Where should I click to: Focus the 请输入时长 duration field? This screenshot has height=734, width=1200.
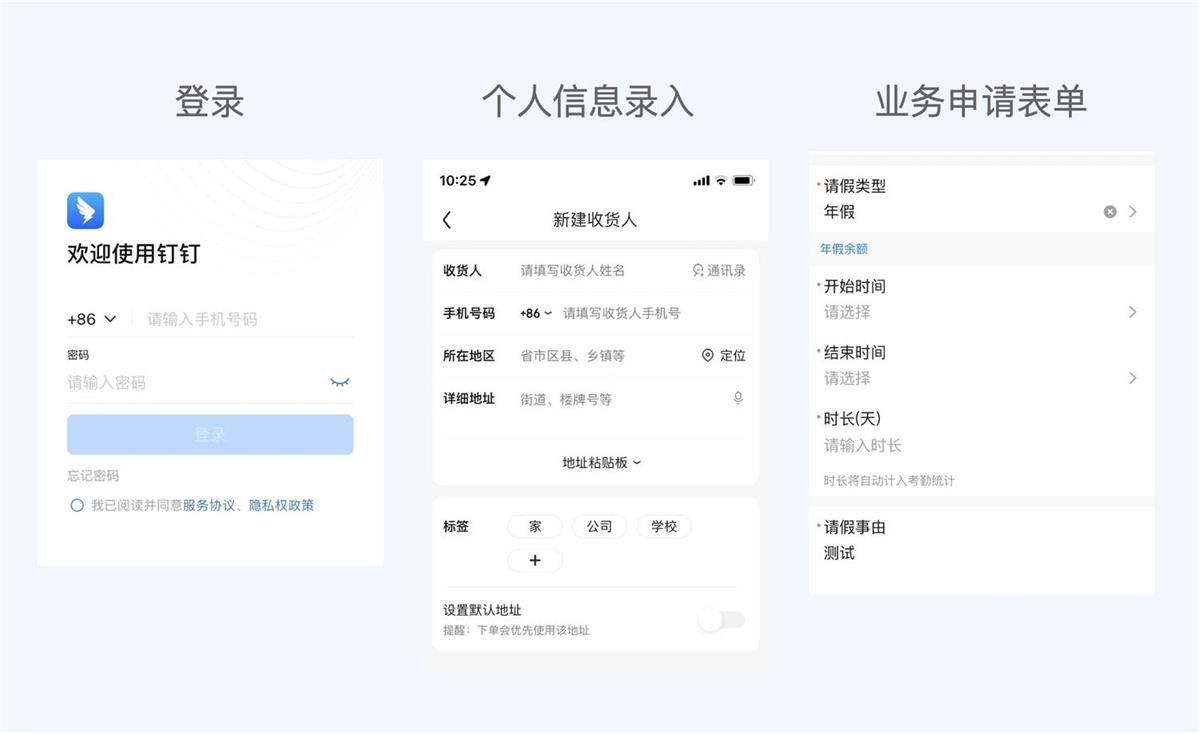click(863, 445)
